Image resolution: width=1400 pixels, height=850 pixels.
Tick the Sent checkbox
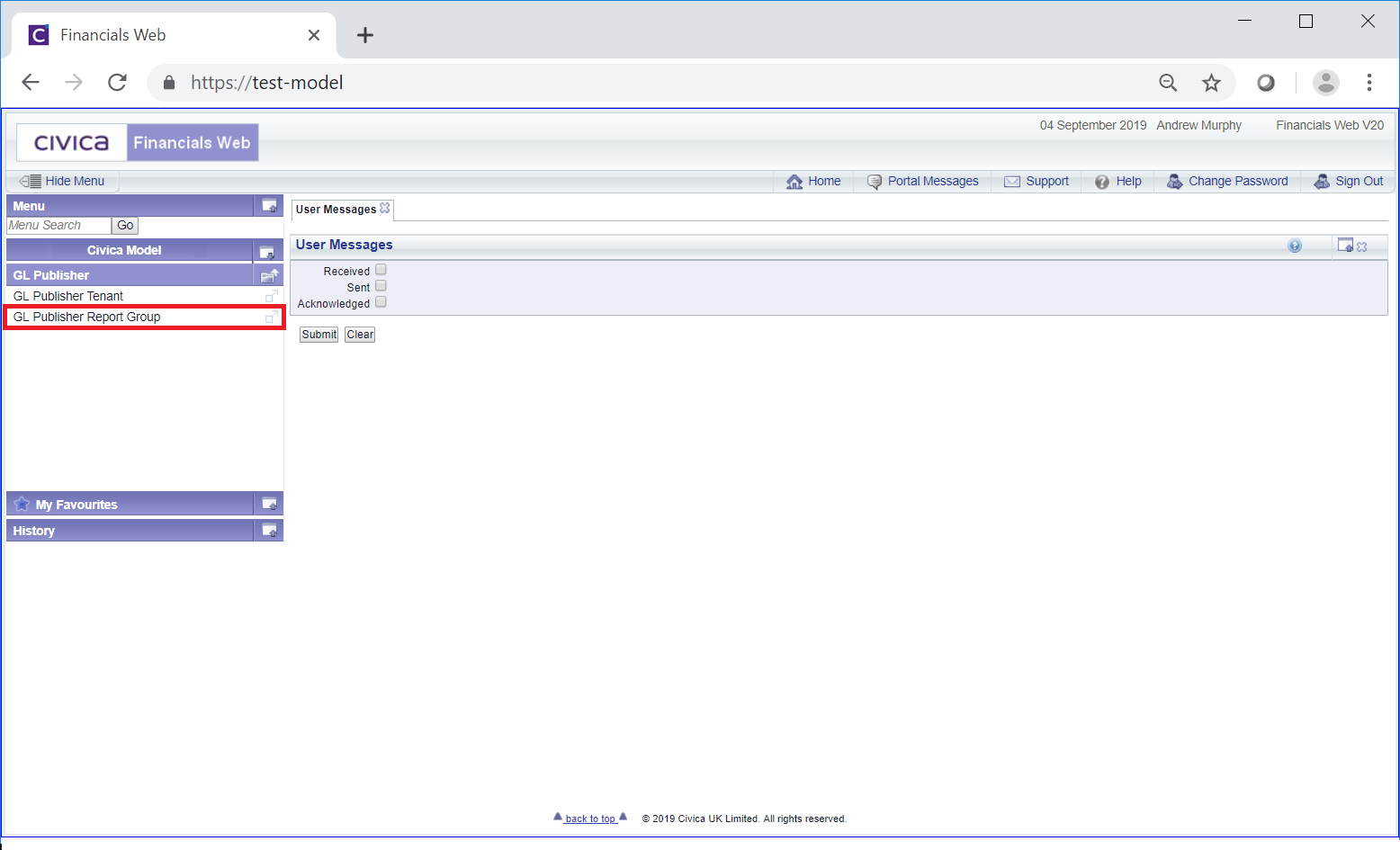click(381, 285)
